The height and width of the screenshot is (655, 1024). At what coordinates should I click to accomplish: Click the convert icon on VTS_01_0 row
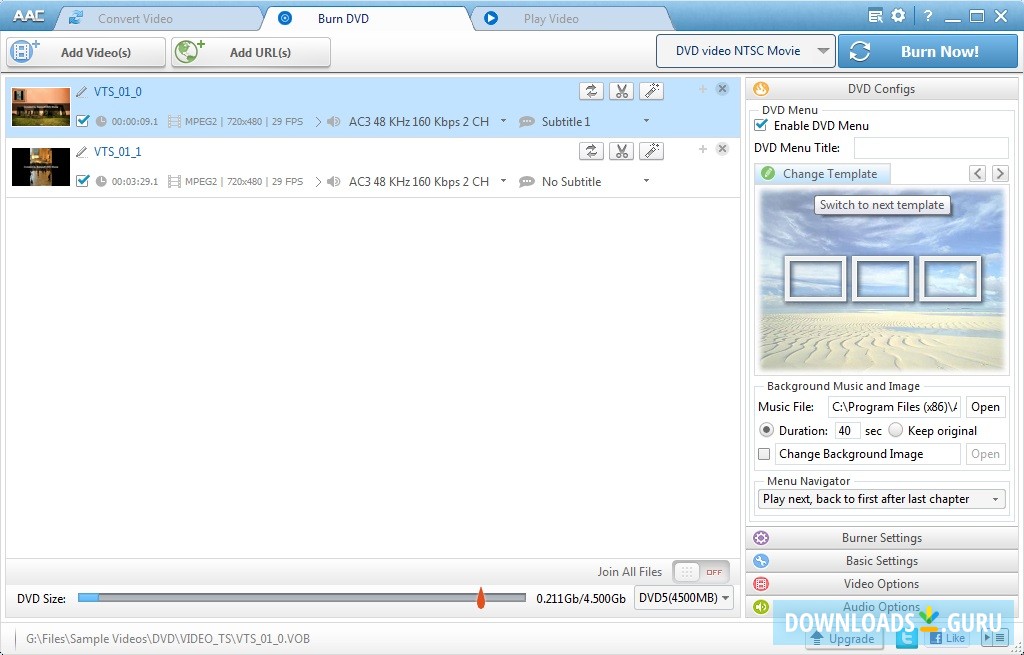(x=591, y=91)
